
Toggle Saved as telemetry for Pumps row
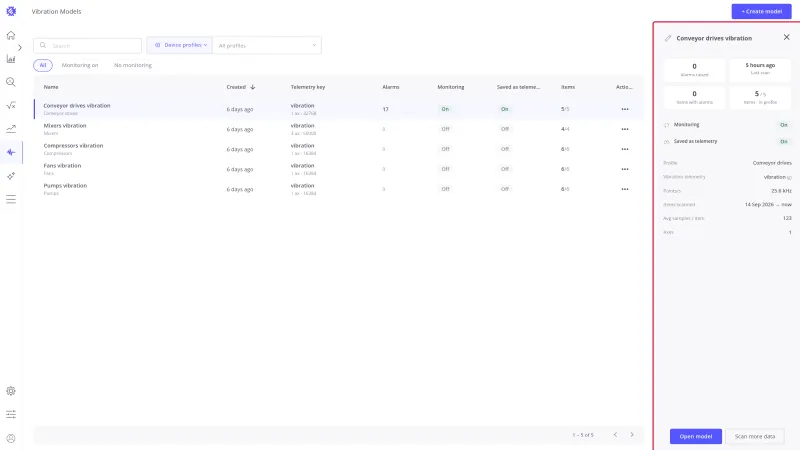[505, 189]
